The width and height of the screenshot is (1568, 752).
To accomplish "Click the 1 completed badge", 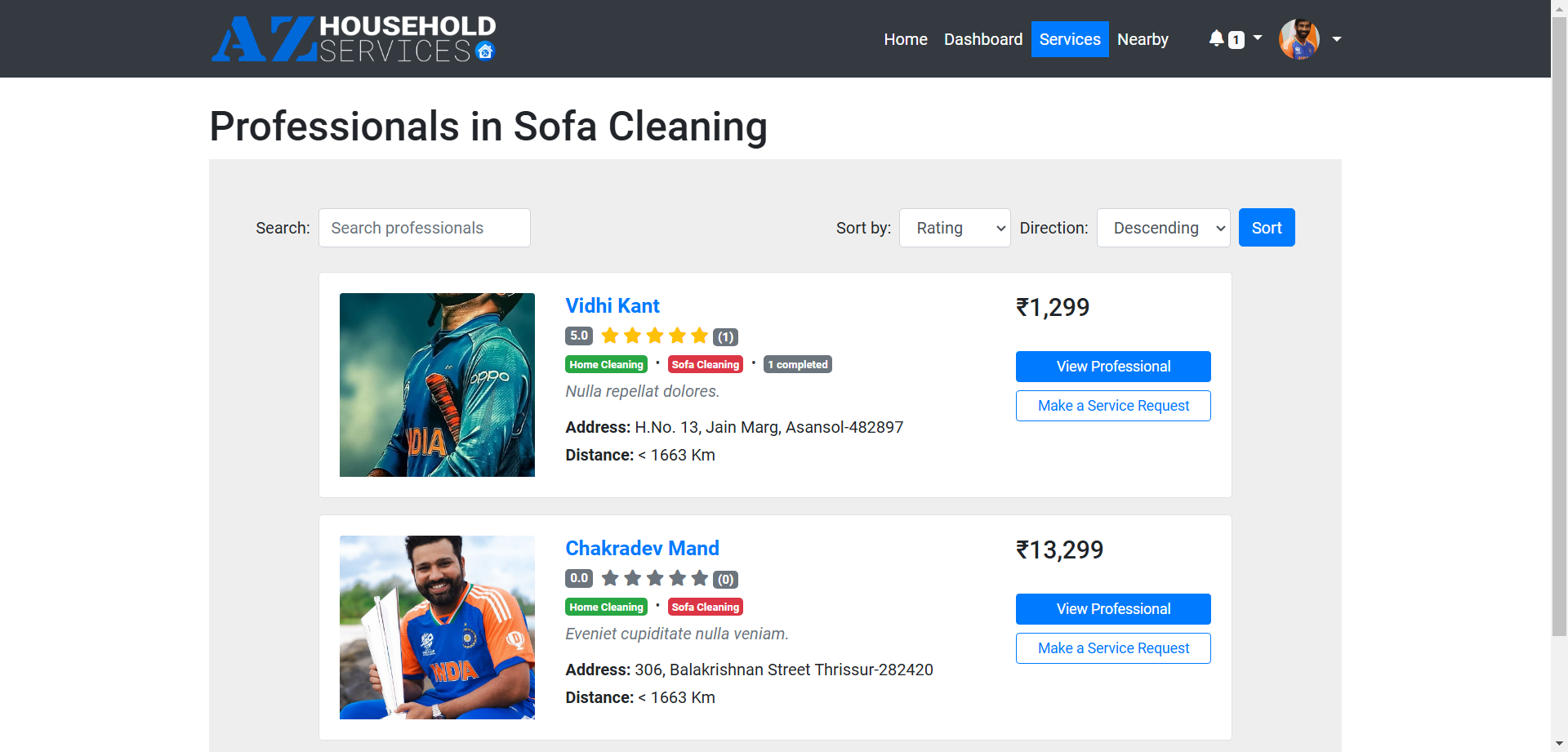I will pos(797,364).
